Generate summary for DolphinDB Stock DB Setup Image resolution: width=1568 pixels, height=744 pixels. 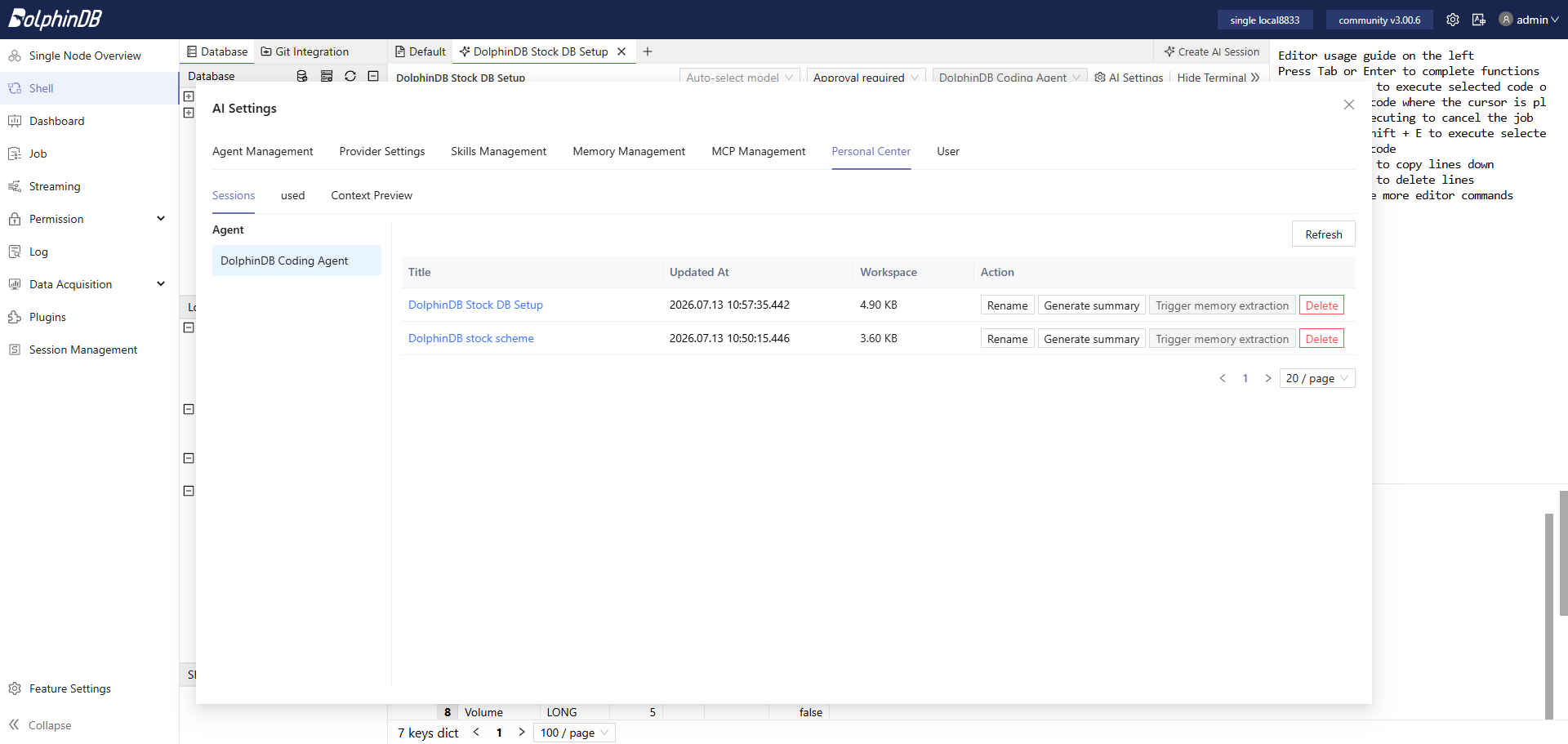(1092, 305)
